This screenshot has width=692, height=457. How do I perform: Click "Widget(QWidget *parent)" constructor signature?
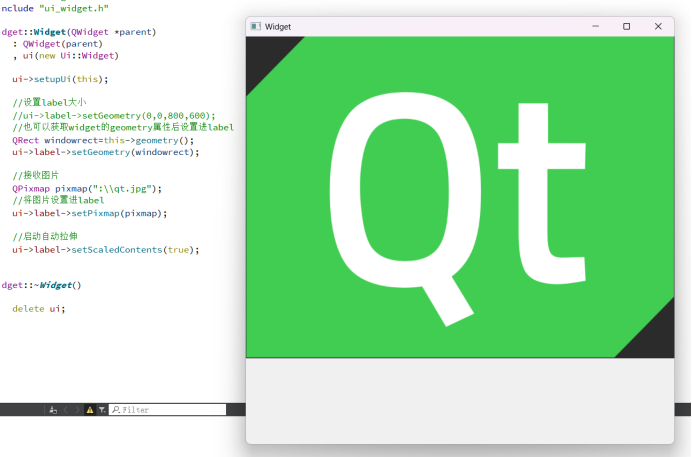(95, 32)
